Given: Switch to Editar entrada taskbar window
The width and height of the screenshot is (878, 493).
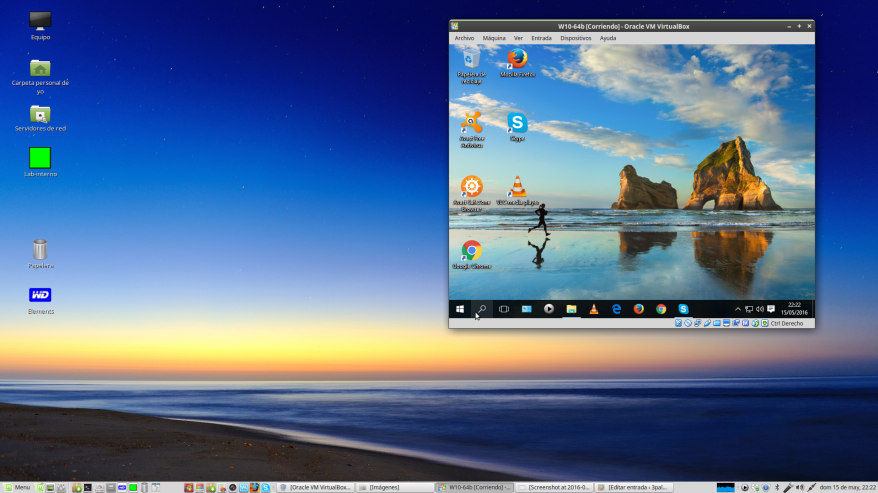Looking at the screenshot, I should coord(633,487).
